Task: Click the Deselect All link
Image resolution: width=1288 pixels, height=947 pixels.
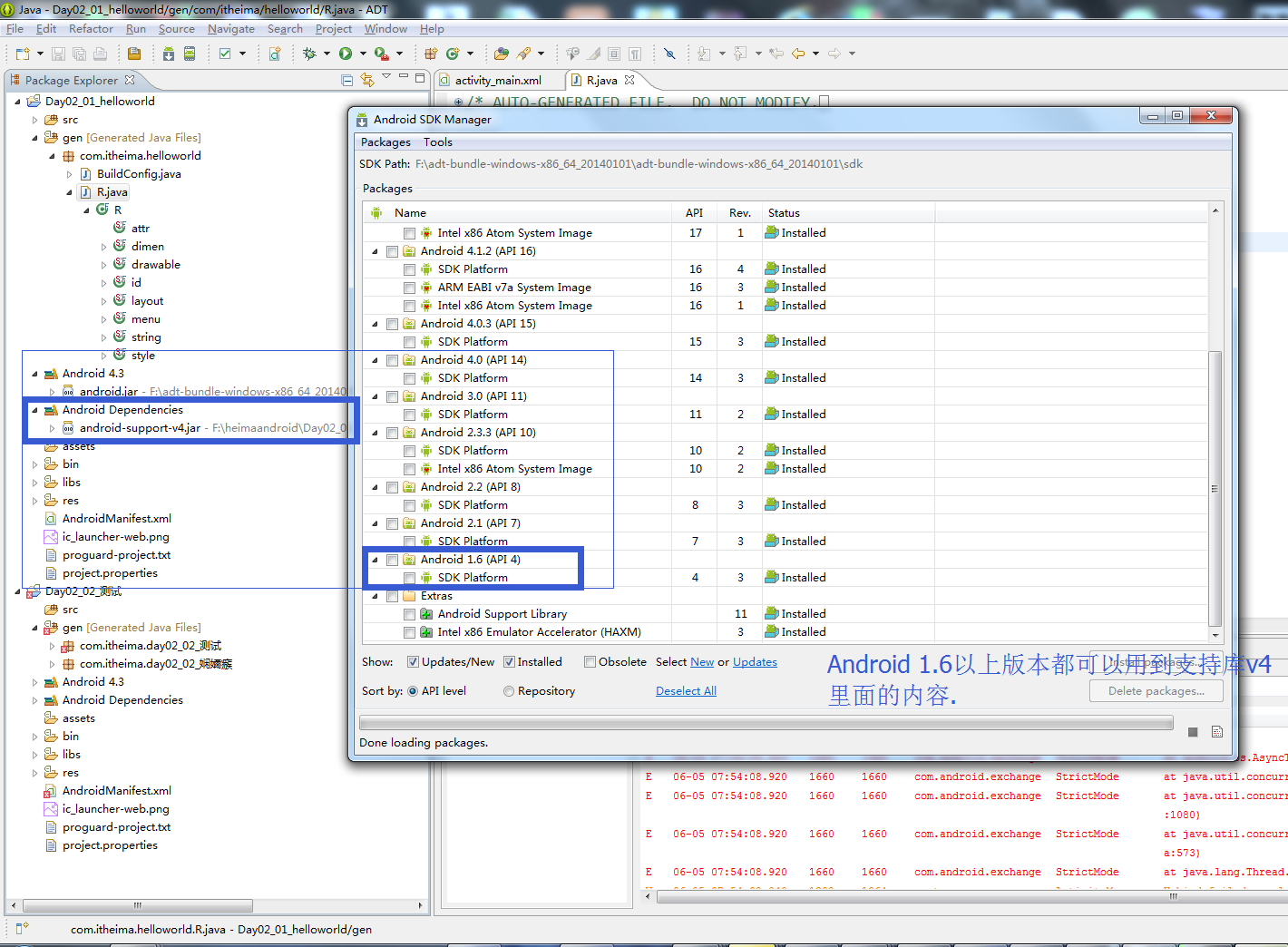Action: [686, 691]
